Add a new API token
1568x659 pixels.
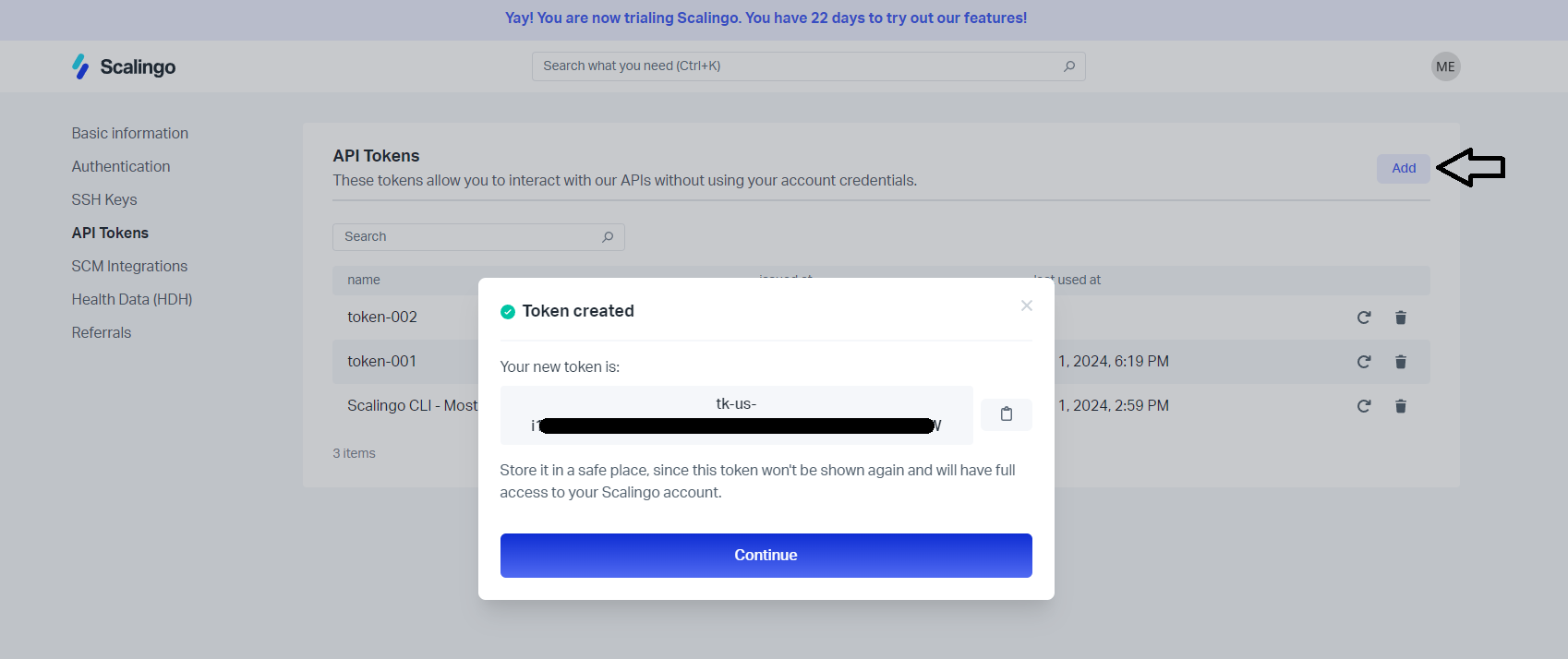1403,168
